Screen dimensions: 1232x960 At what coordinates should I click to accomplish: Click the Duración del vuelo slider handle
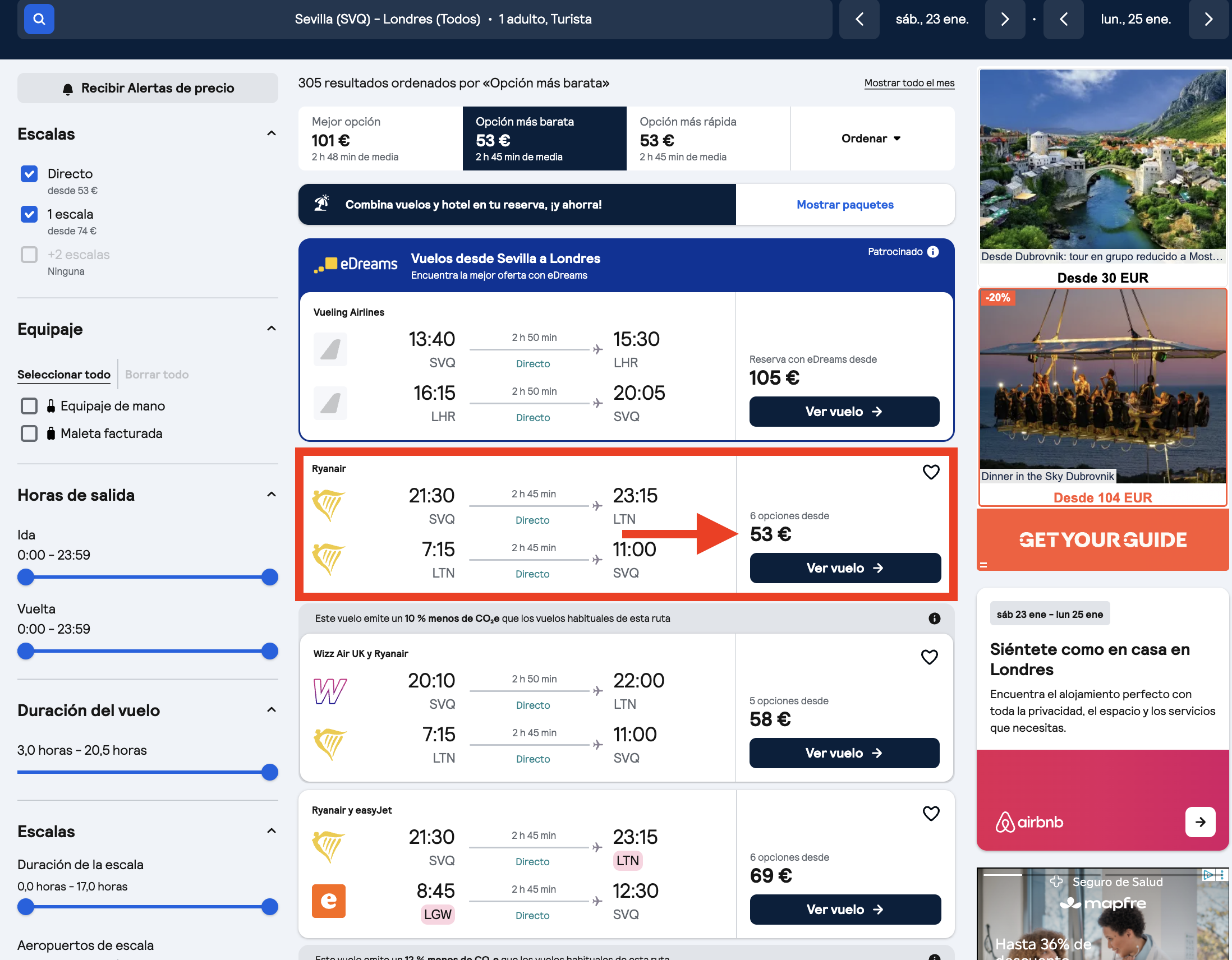click(x=270, y=772)
